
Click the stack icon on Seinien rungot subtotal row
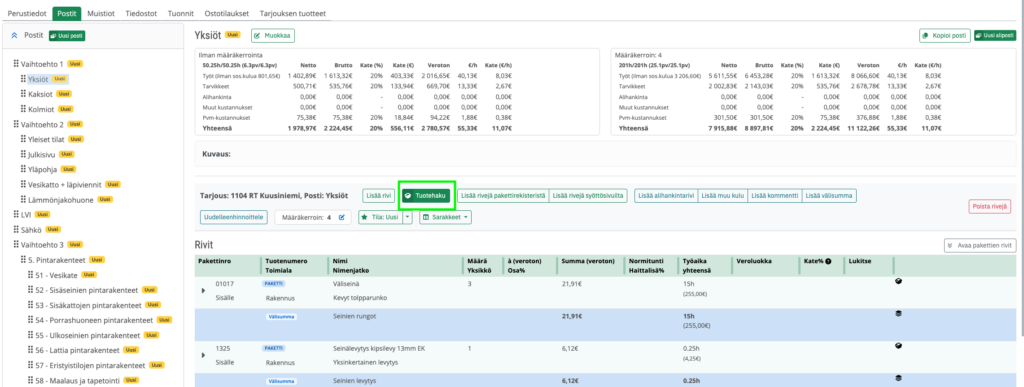click(898, 313)
